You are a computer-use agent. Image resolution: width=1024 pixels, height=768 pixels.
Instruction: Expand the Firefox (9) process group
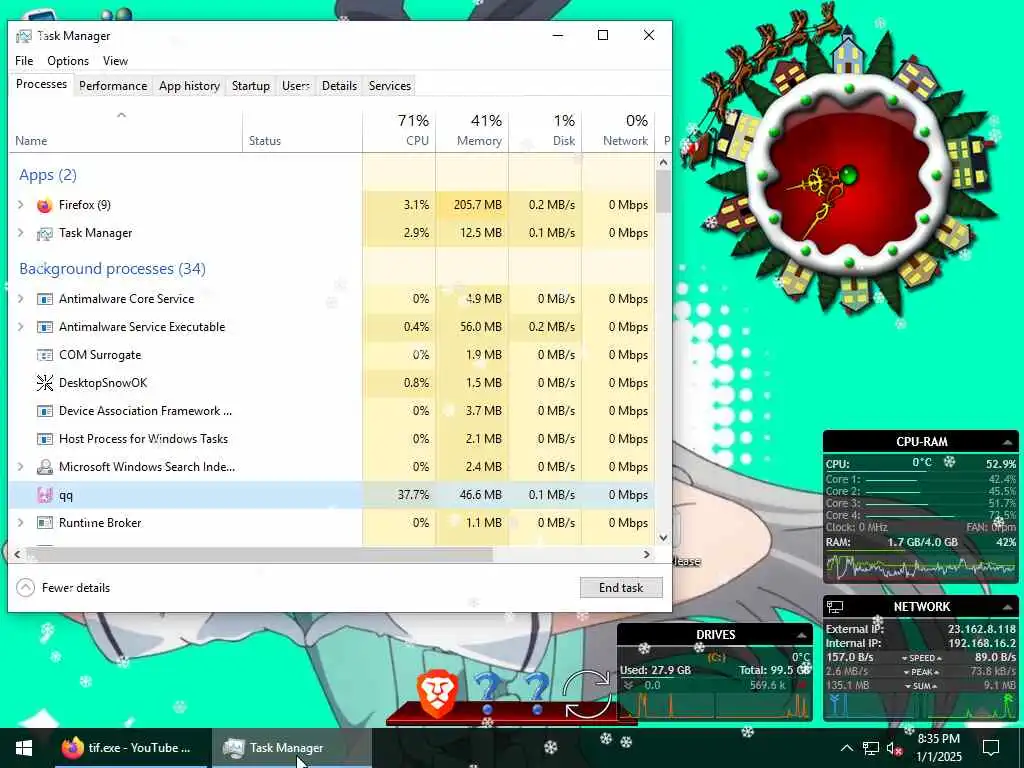[x=20, y=205]
